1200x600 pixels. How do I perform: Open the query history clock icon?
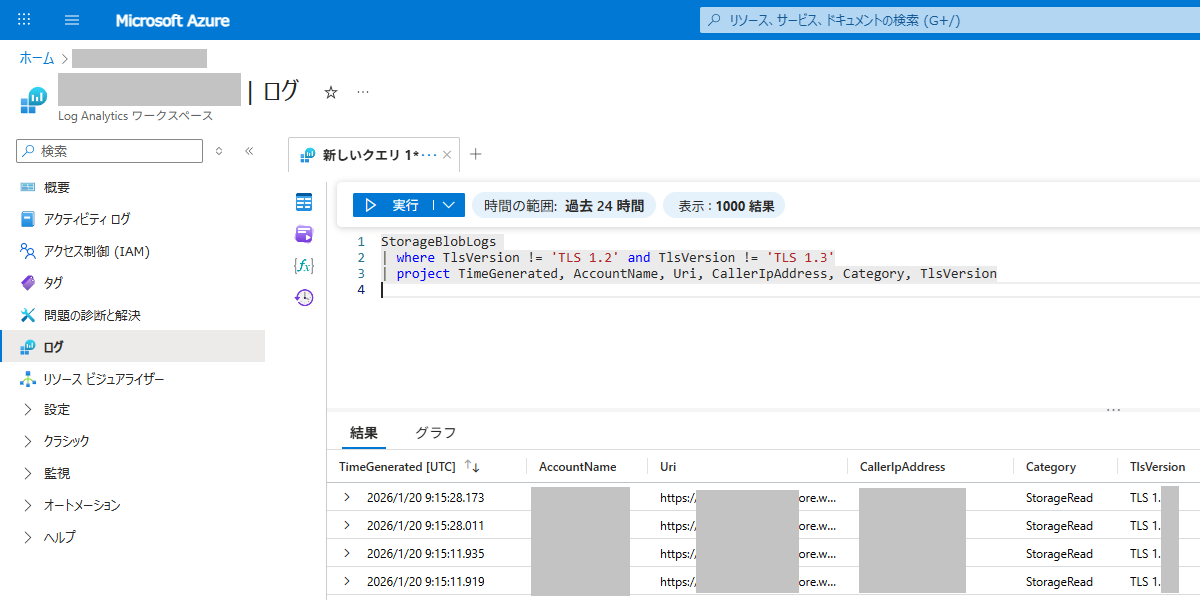[x=304, y=297]
